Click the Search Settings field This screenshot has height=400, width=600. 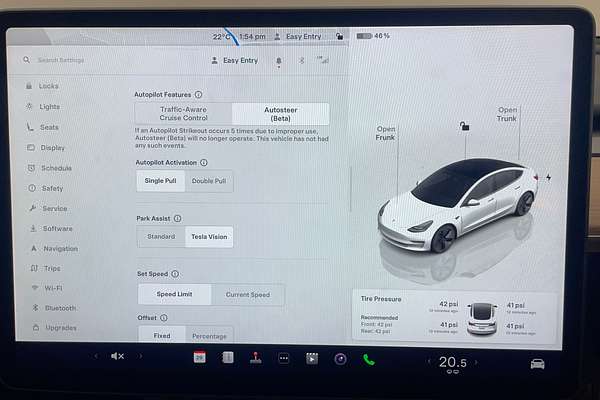[x=61, y=60]
